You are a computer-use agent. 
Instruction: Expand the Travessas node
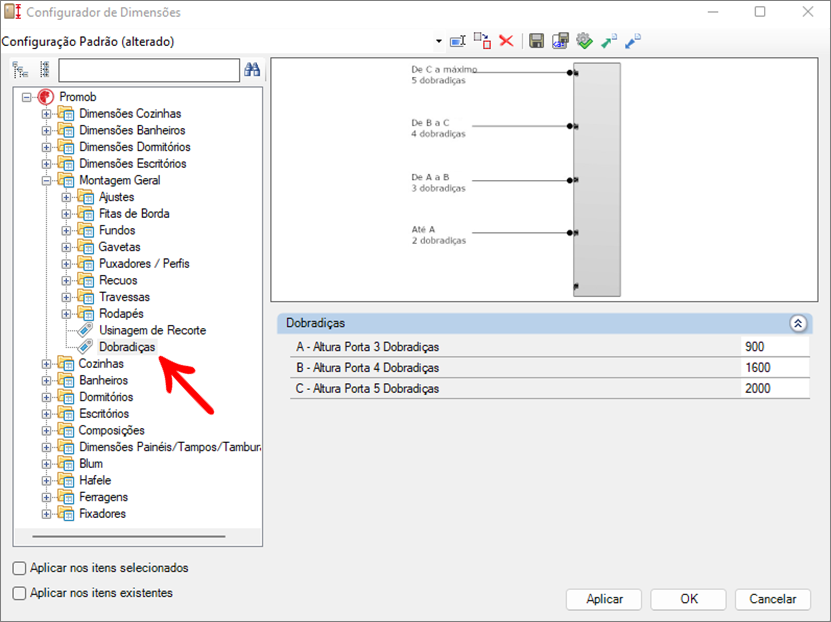point(66,297)
